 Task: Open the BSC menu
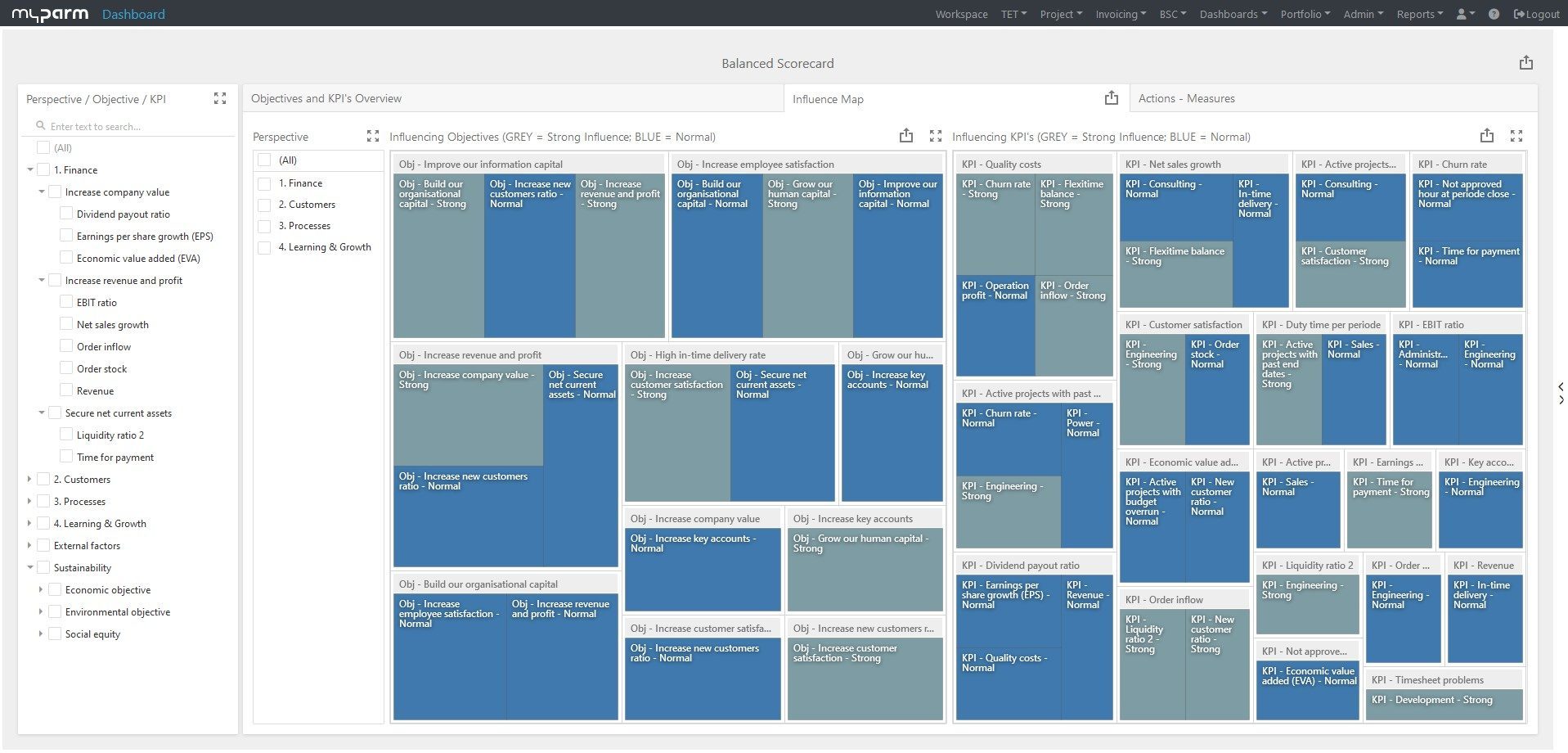[1171, 14]
